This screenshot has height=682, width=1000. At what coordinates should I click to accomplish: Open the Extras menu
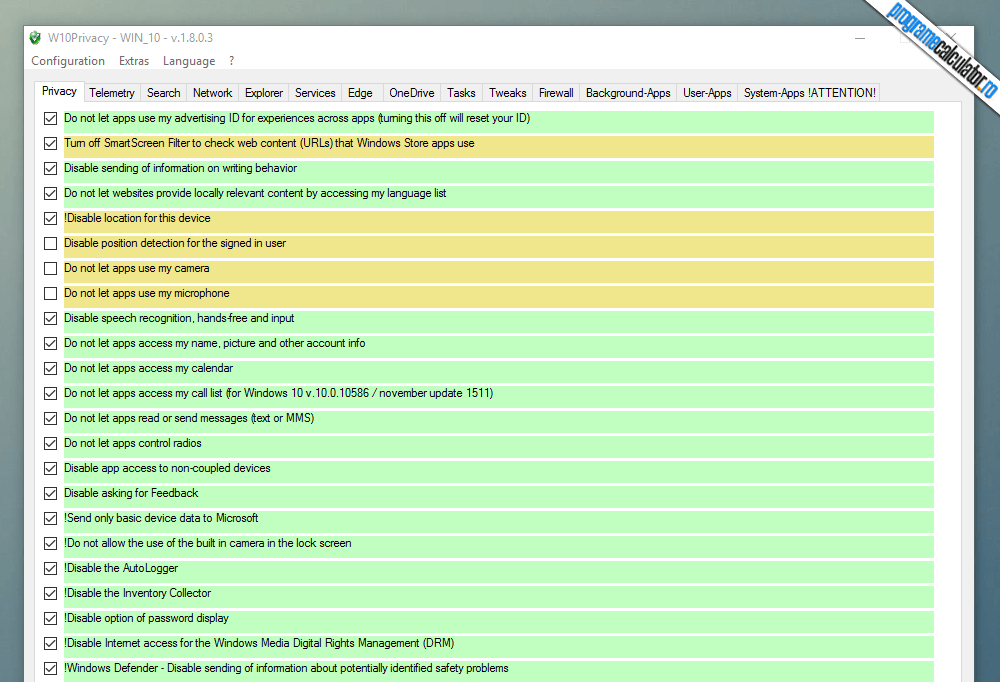(x=134, y=61)
